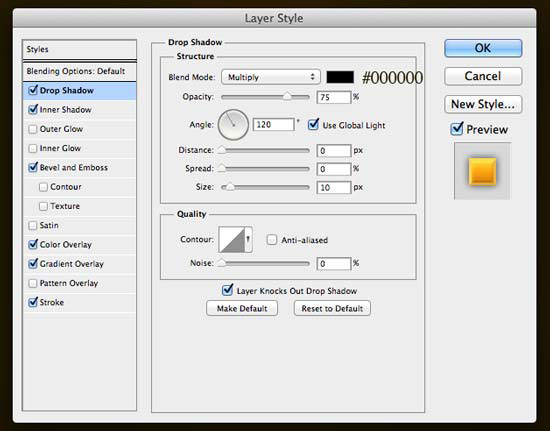This screenshot has width=550, height=431.
Task: Click Reset to Default button
Action: pos(332,308)
